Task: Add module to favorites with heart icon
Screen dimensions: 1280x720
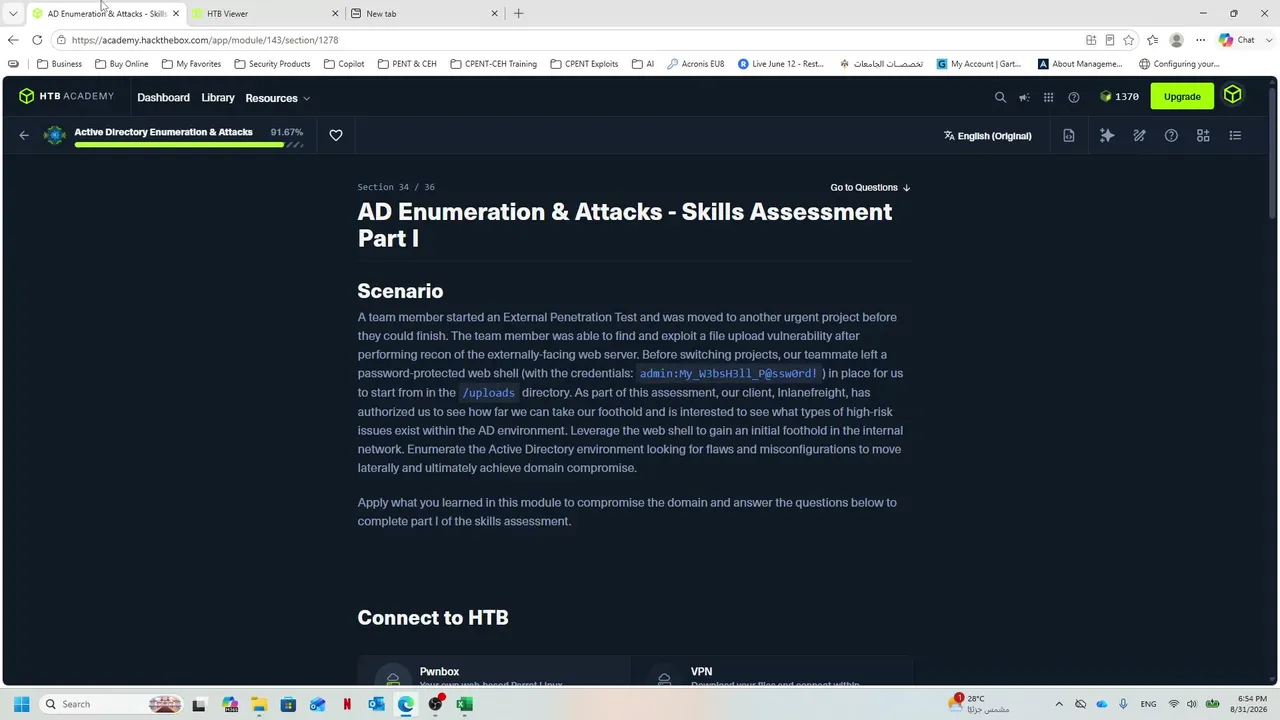Action: pos(336,136)
